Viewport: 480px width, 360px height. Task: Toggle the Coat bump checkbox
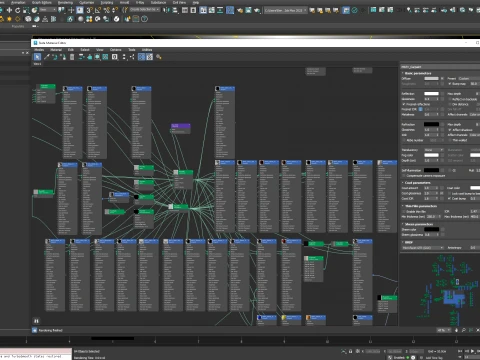coord(450,199)
